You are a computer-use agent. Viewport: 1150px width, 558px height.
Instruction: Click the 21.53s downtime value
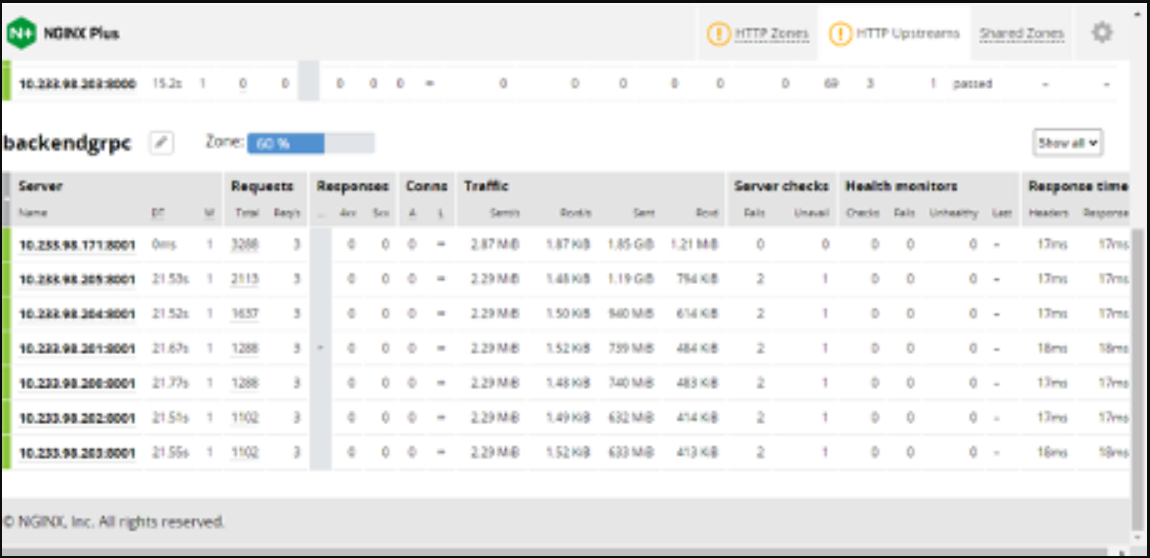click(169, 279)
